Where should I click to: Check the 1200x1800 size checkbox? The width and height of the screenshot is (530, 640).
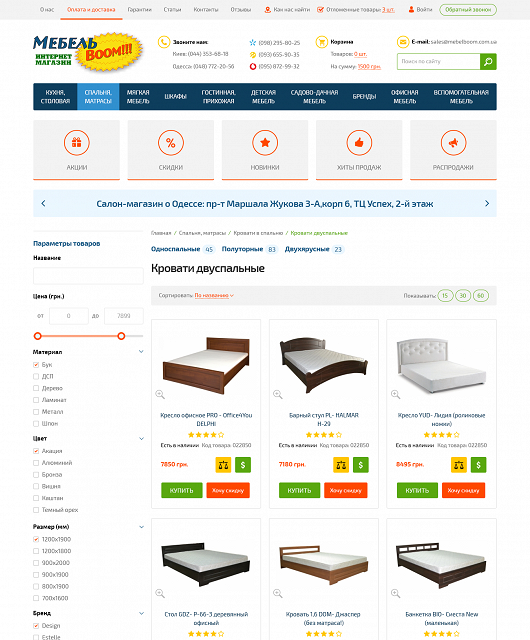[x=36, y=551]
